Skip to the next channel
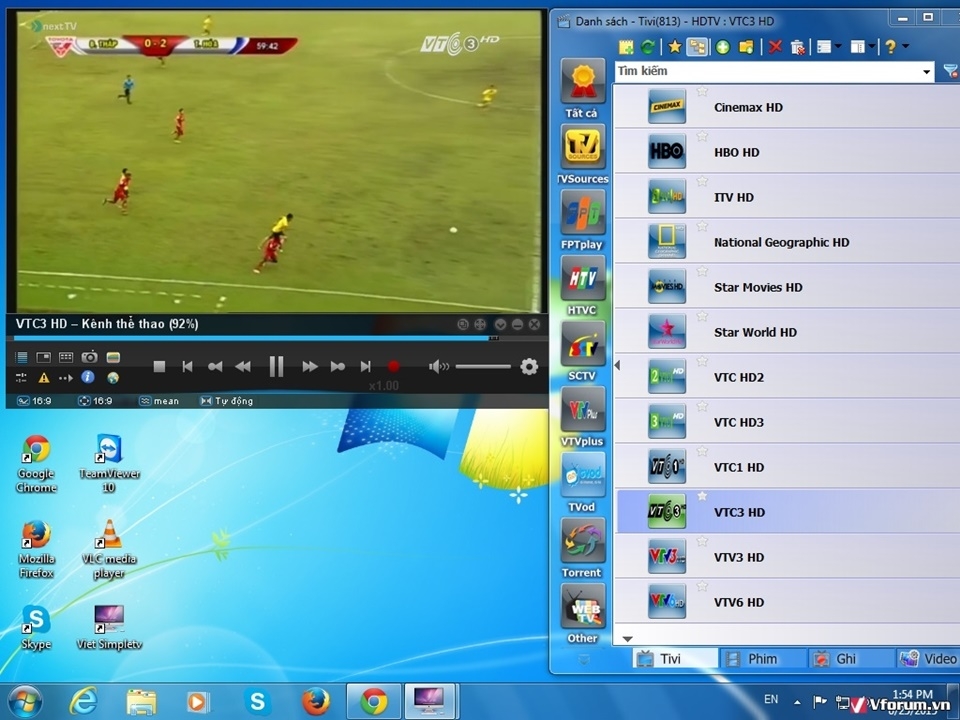960x720 pixels. click(366, 367)
